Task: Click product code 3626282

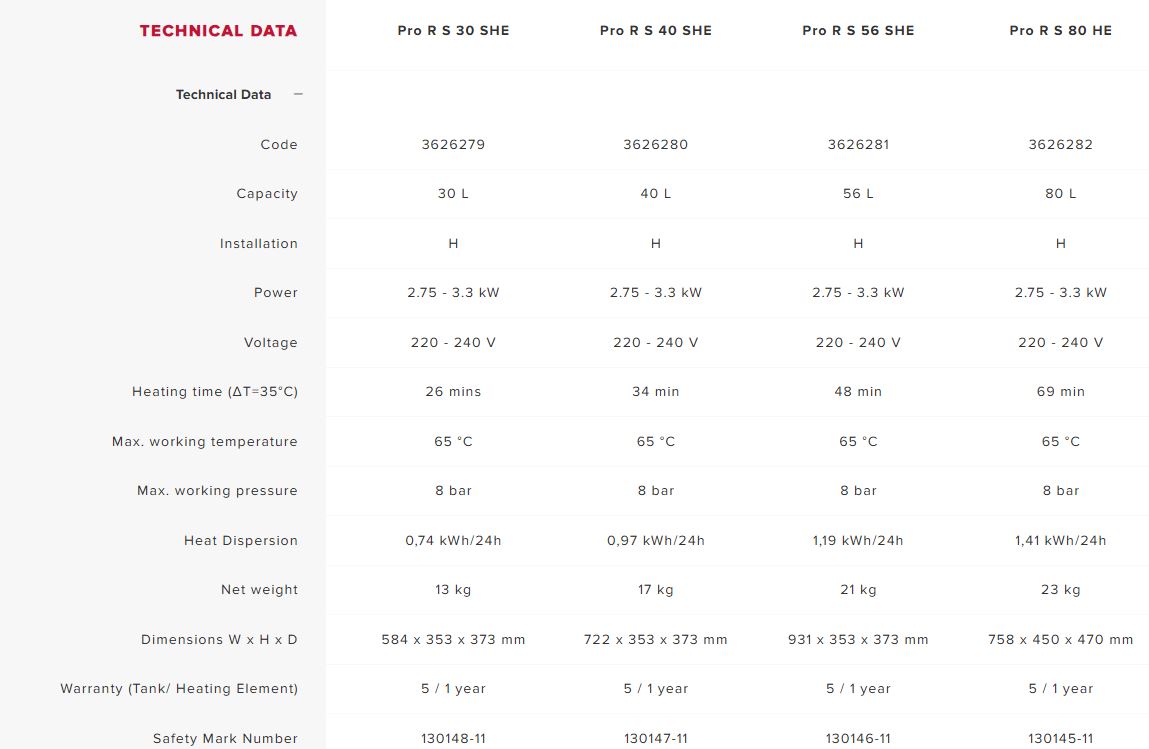Action: click(1060, 145)
